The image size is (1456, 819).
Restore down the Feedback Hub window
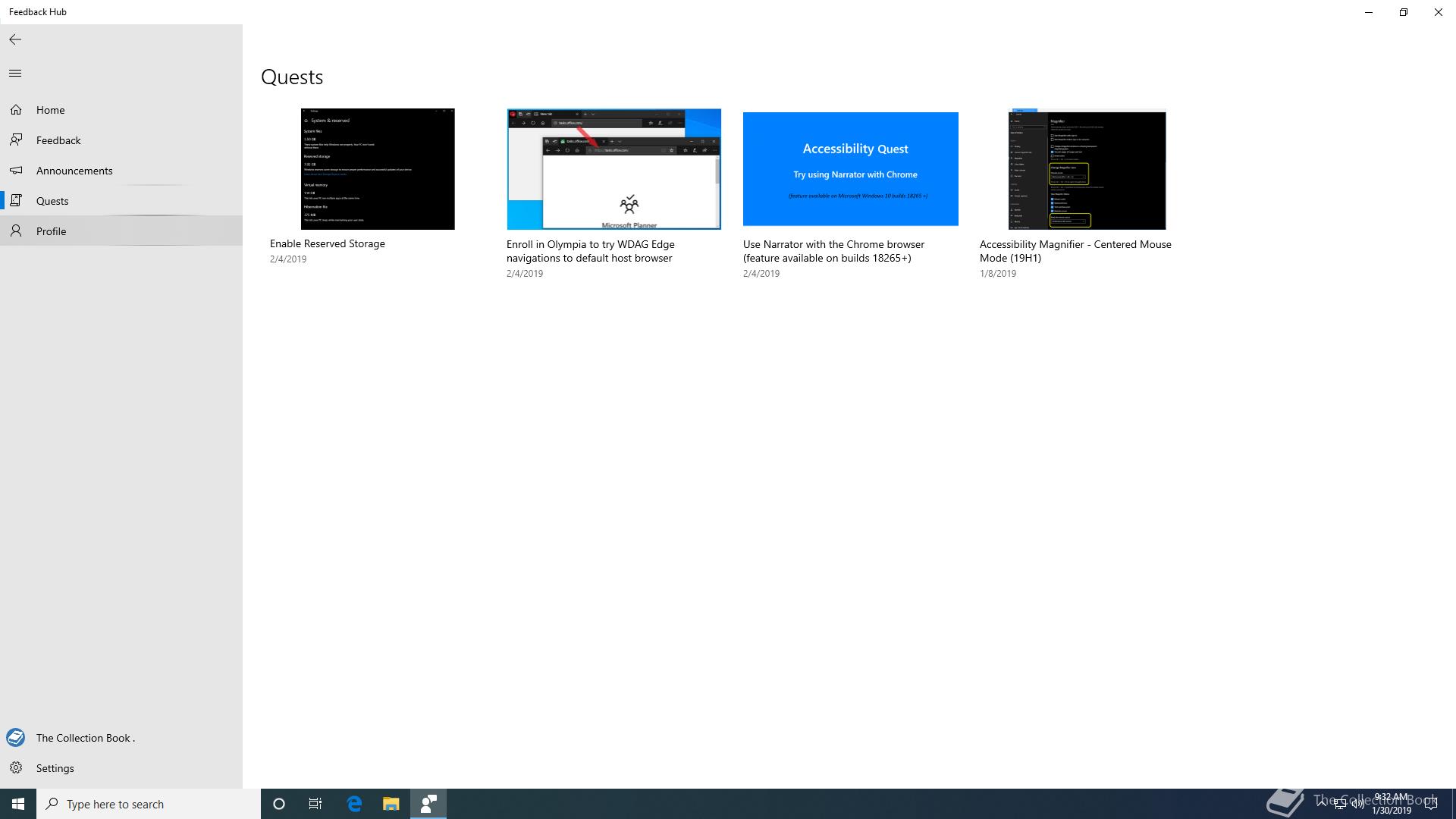click(1404, 12)
